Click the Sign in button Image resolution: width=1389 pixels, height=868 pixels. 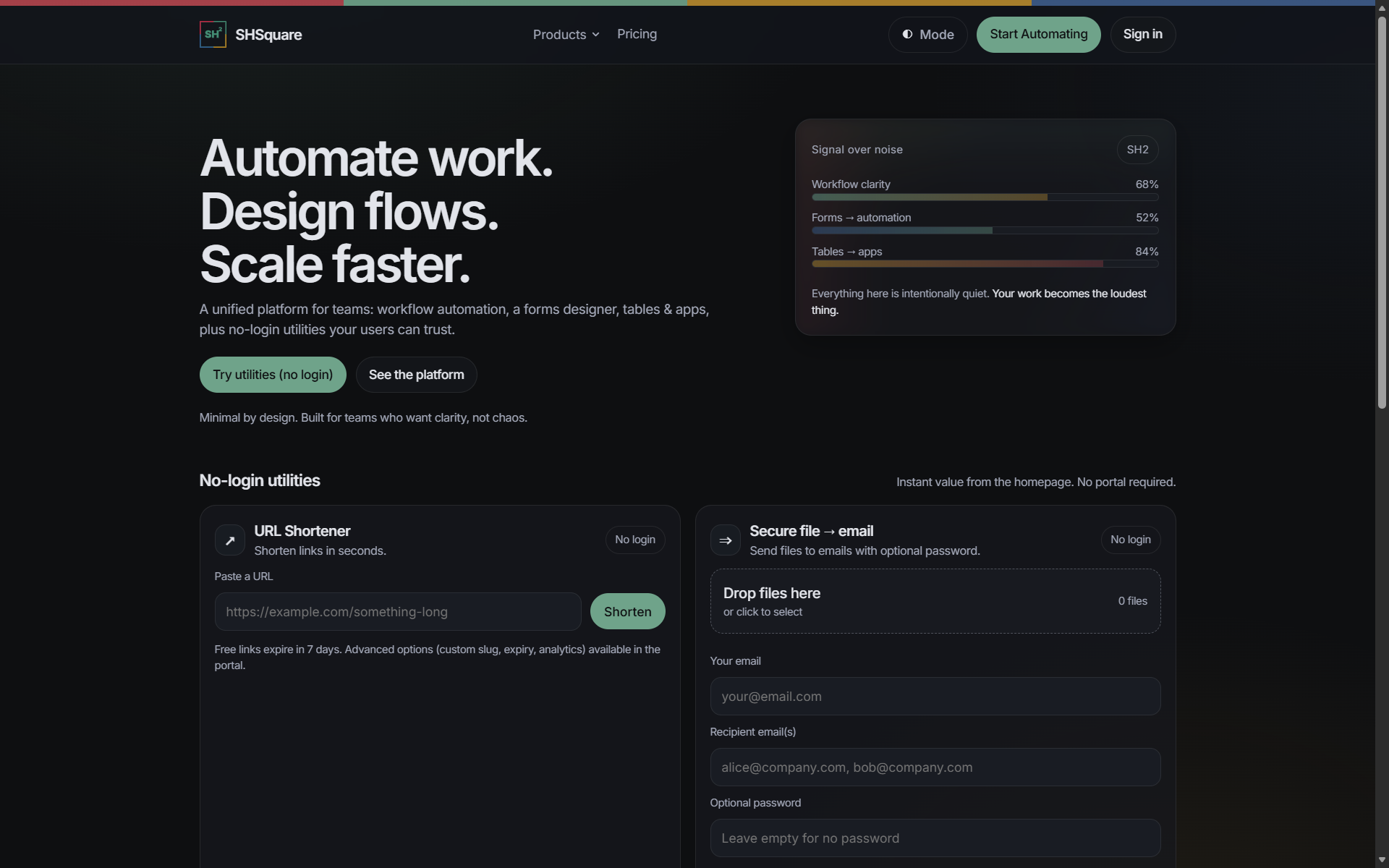click(1142, 34)
